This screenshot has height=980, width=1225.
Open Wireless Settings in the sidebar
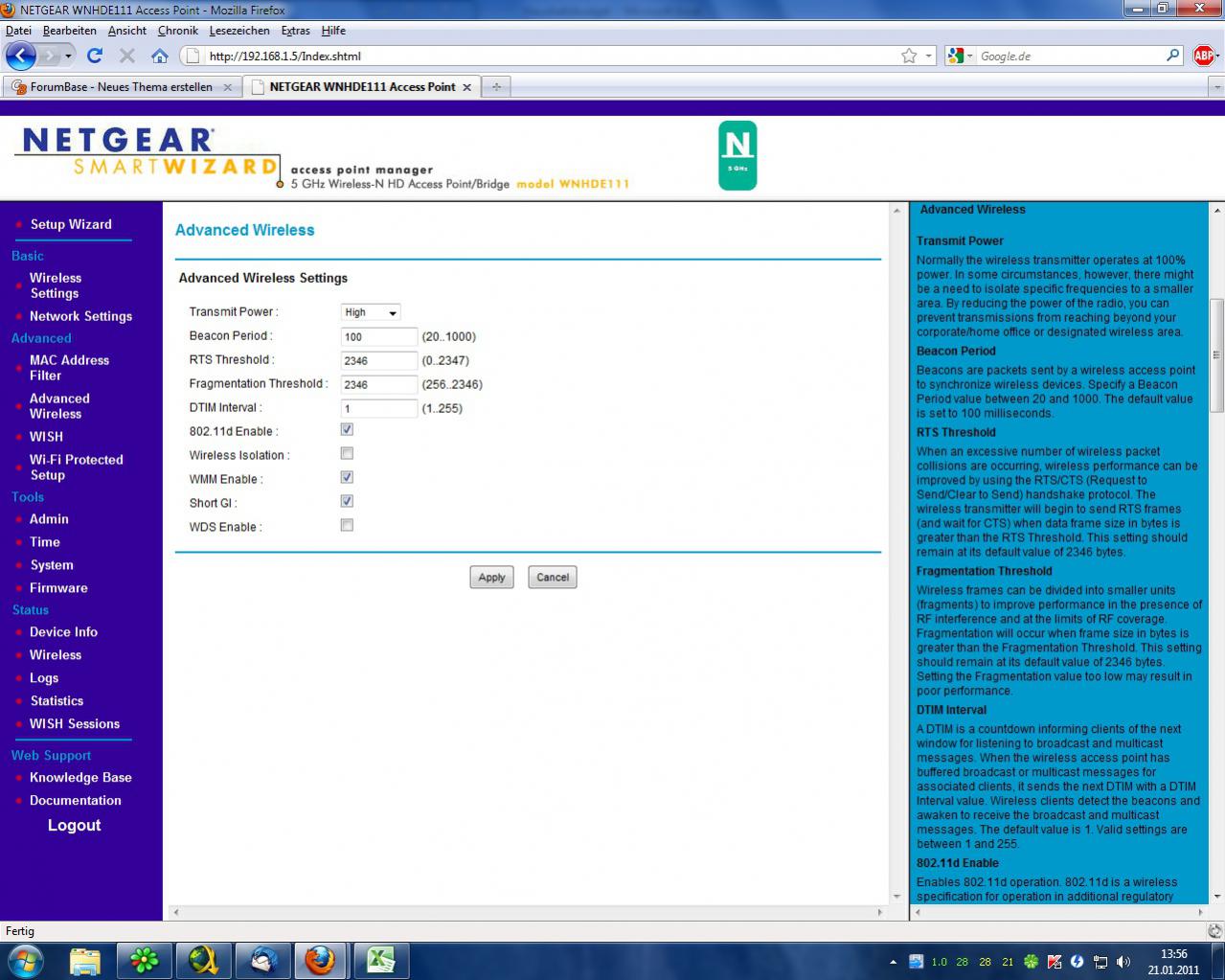point(56,285)
